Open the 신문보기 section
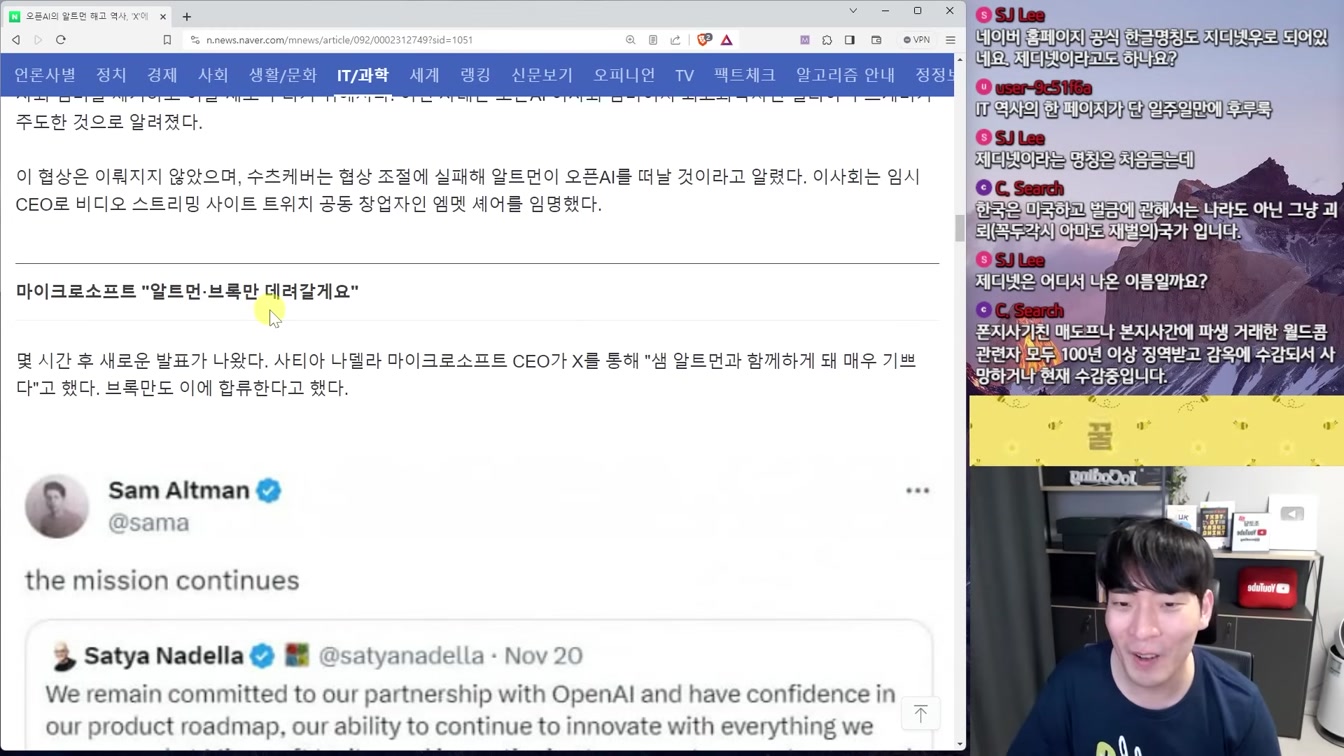 (x=542, y=75)
